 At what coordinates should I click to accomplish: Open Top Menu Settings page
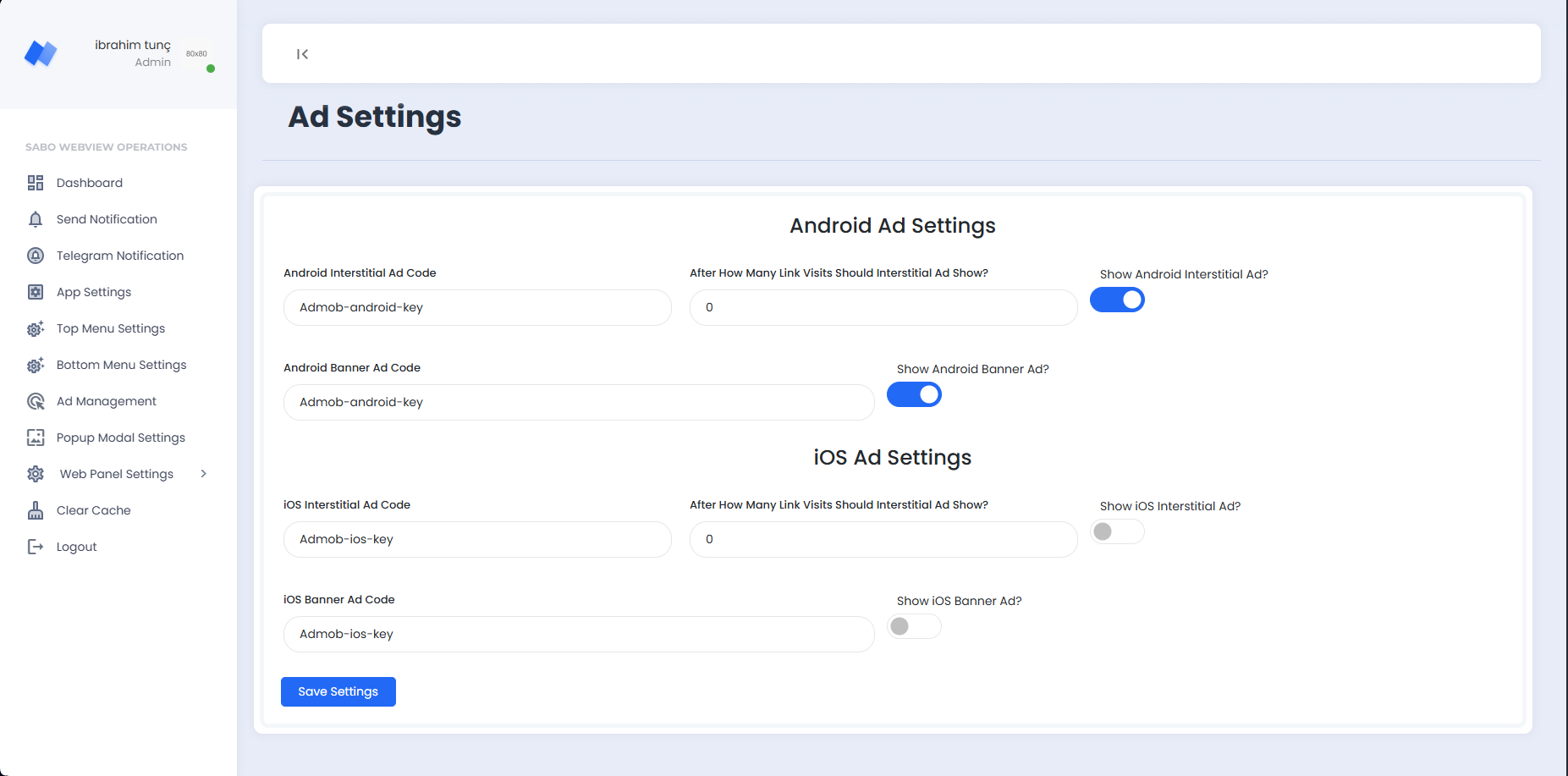pyautogui.click(x=111, y=328)
